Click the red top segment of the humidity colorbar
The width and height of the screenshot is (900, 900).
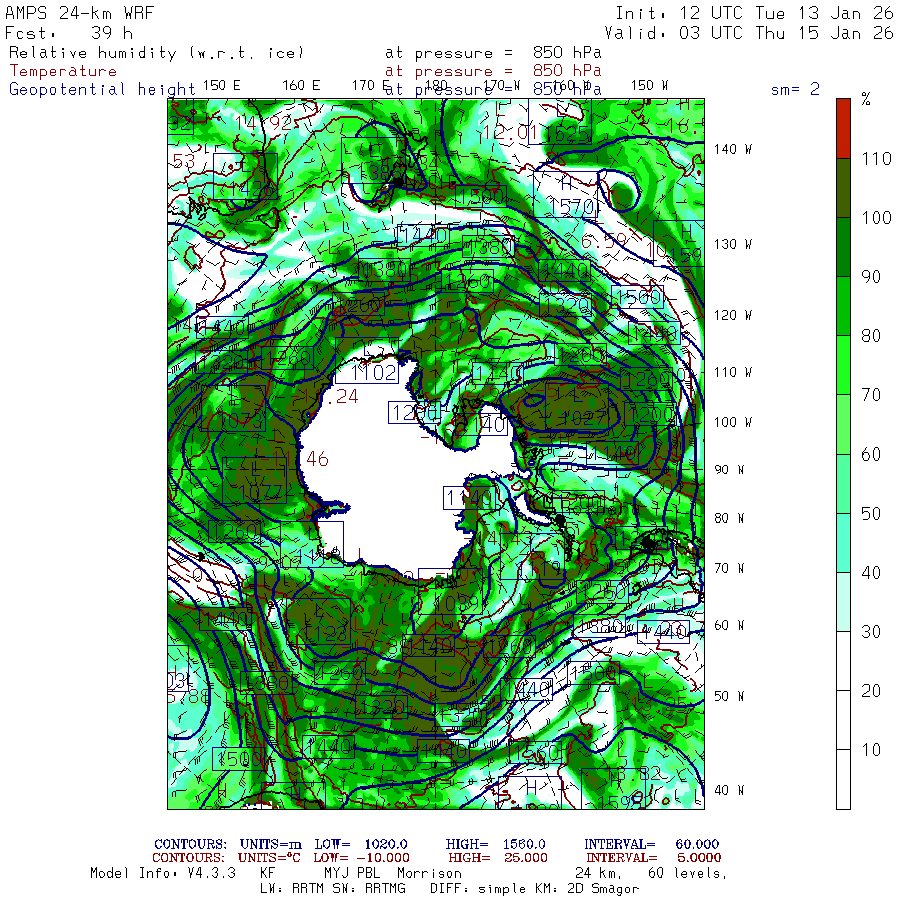pos(843,128)
